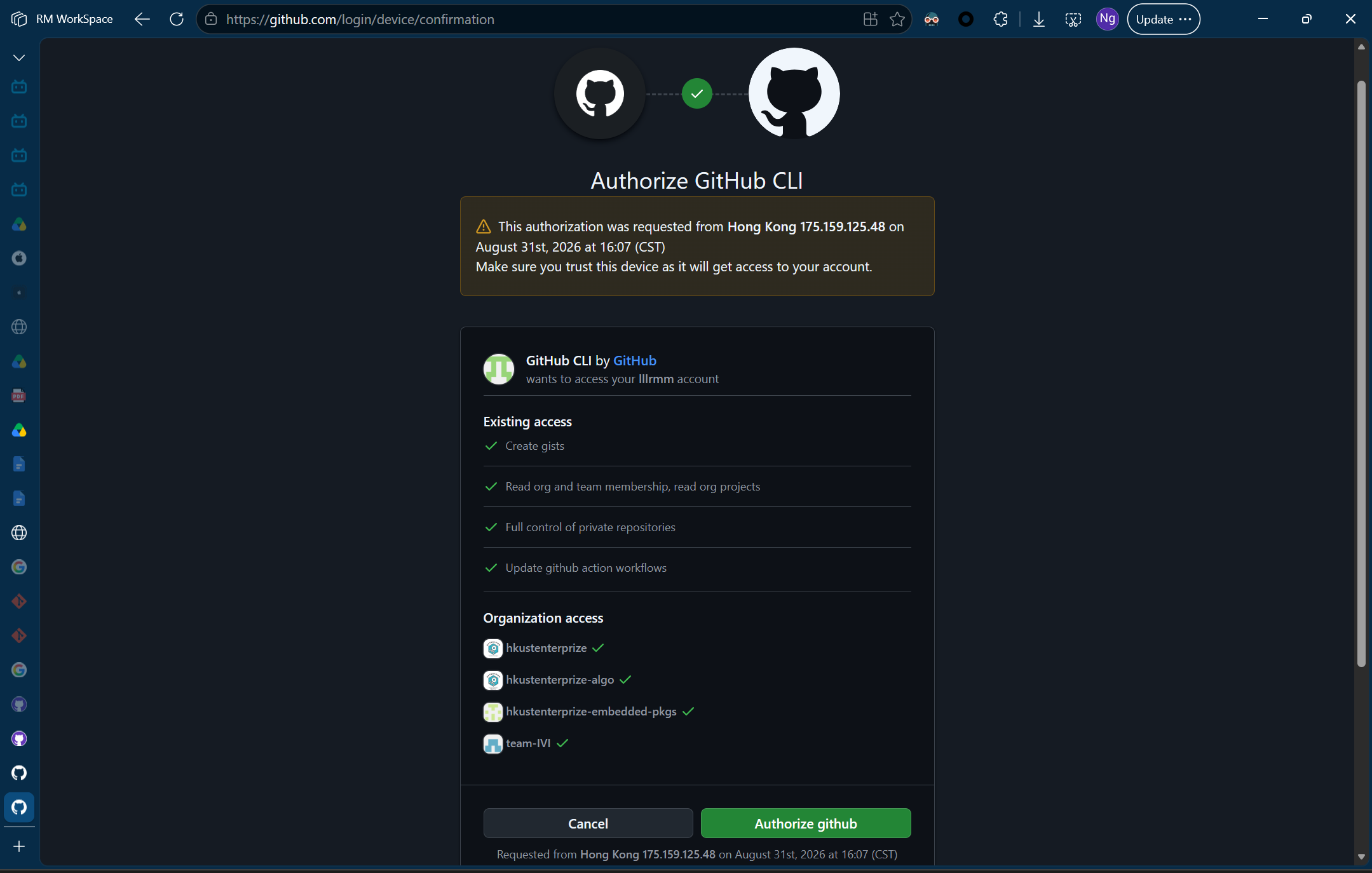Click the IP address in warning banner
This screenshot has height=873, width=1372.
(842, 227)
